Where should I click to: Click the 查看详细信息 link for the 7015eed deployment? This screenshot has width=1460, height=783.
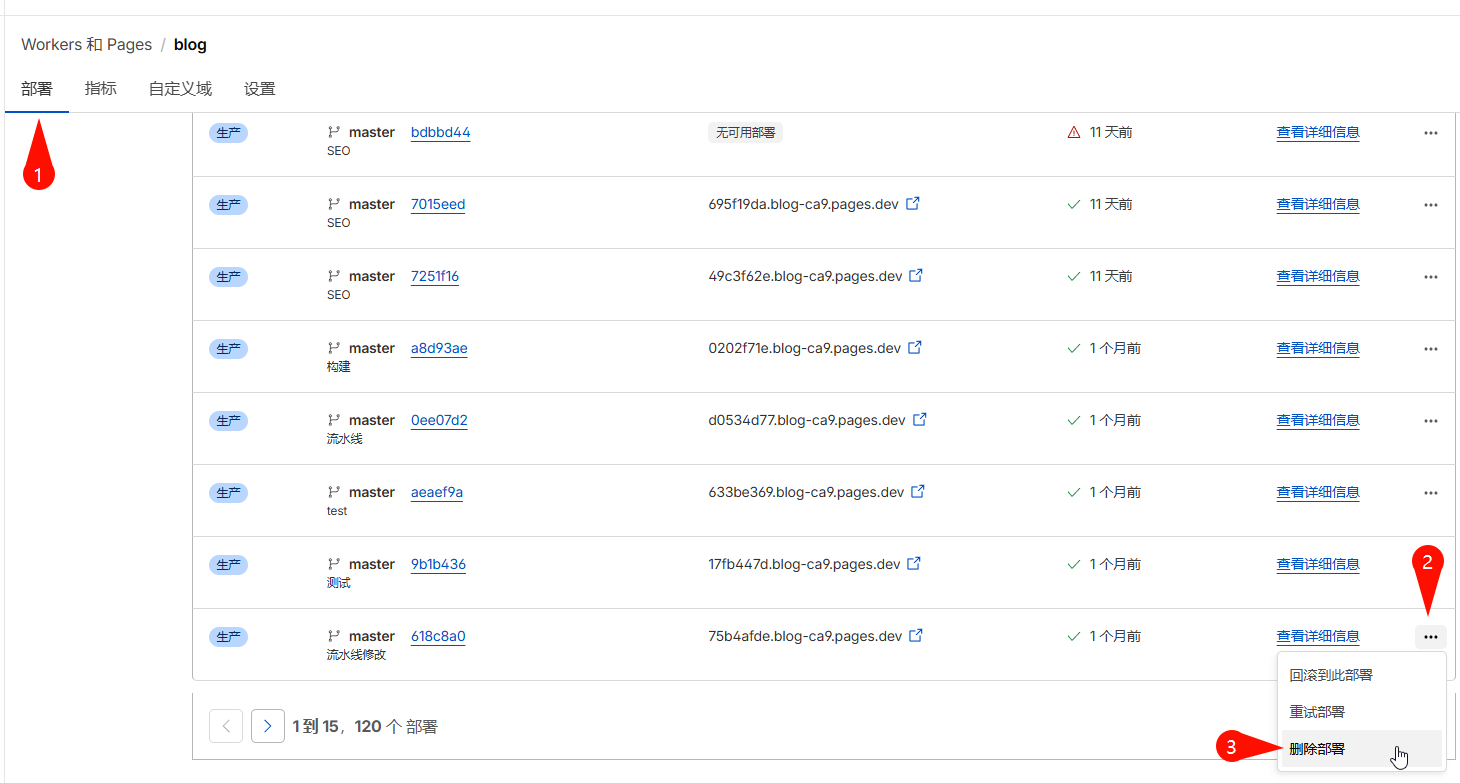click(1318, 203)
